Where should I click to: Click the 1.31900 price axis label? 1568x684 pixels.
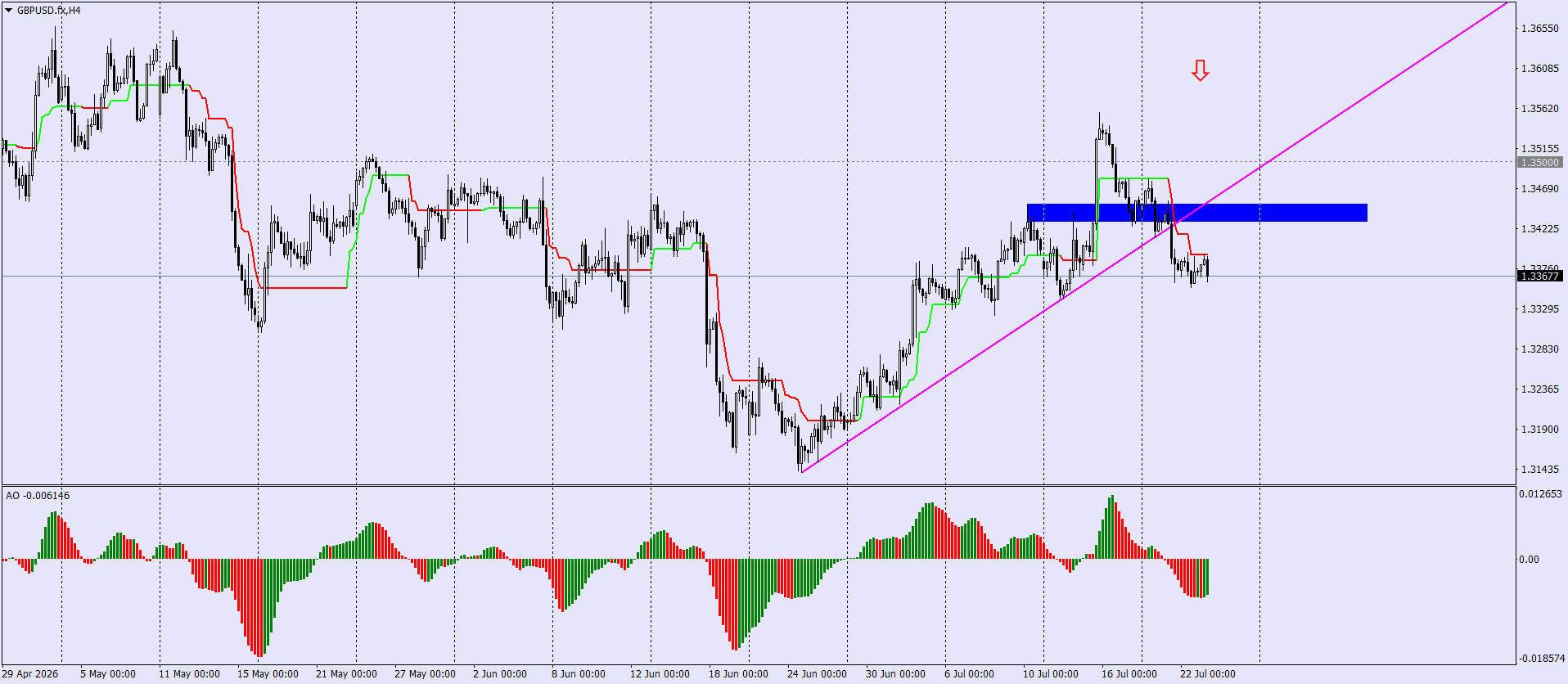1539,430
